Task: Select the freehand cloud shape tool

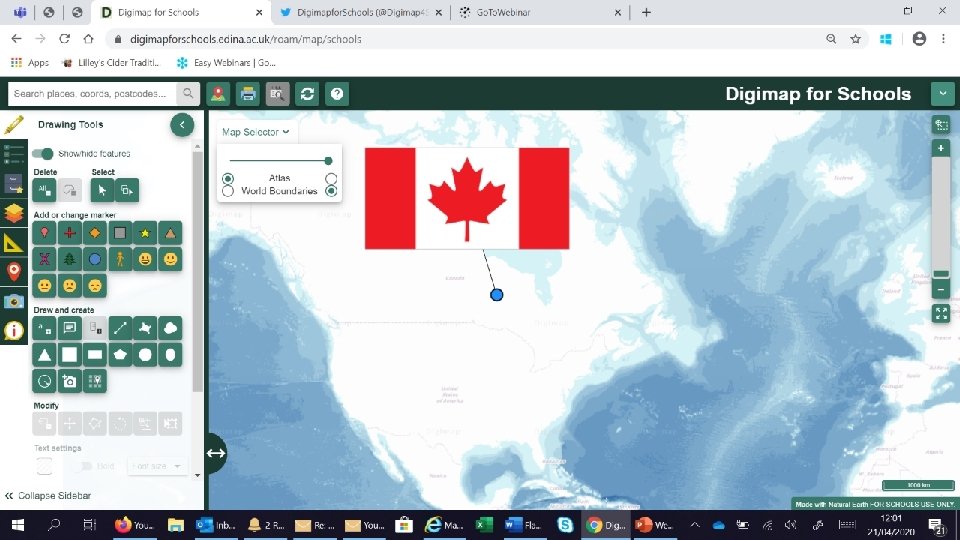Action: pos(170,328)
